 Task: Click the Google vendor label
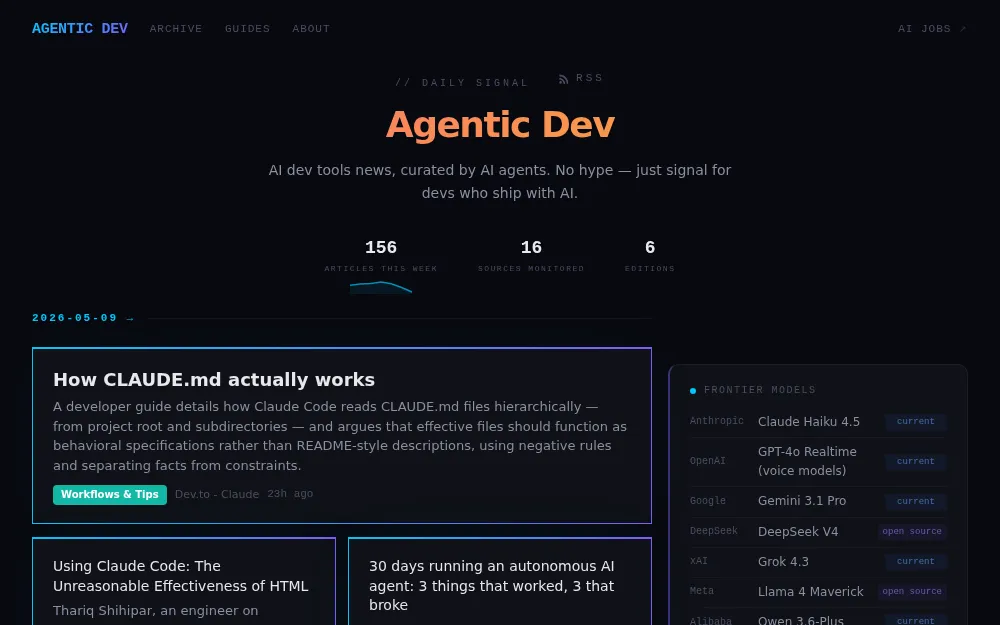click(x=708, y=501)
